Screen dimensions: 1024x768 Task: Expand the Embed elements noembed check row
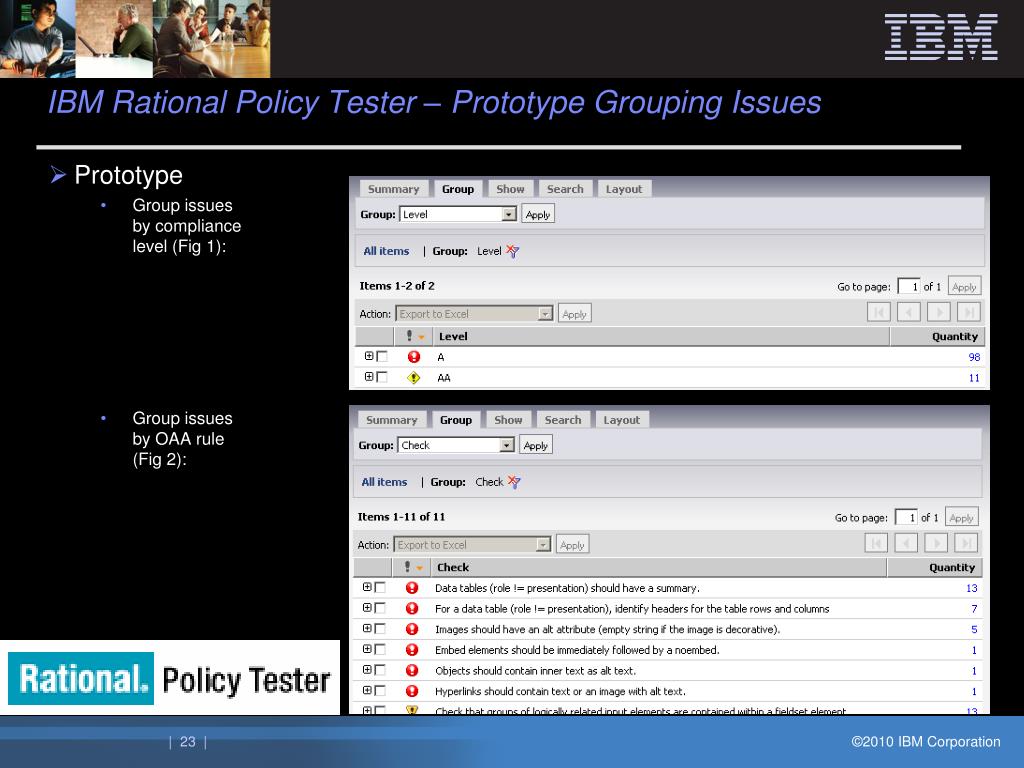point(367,649)
